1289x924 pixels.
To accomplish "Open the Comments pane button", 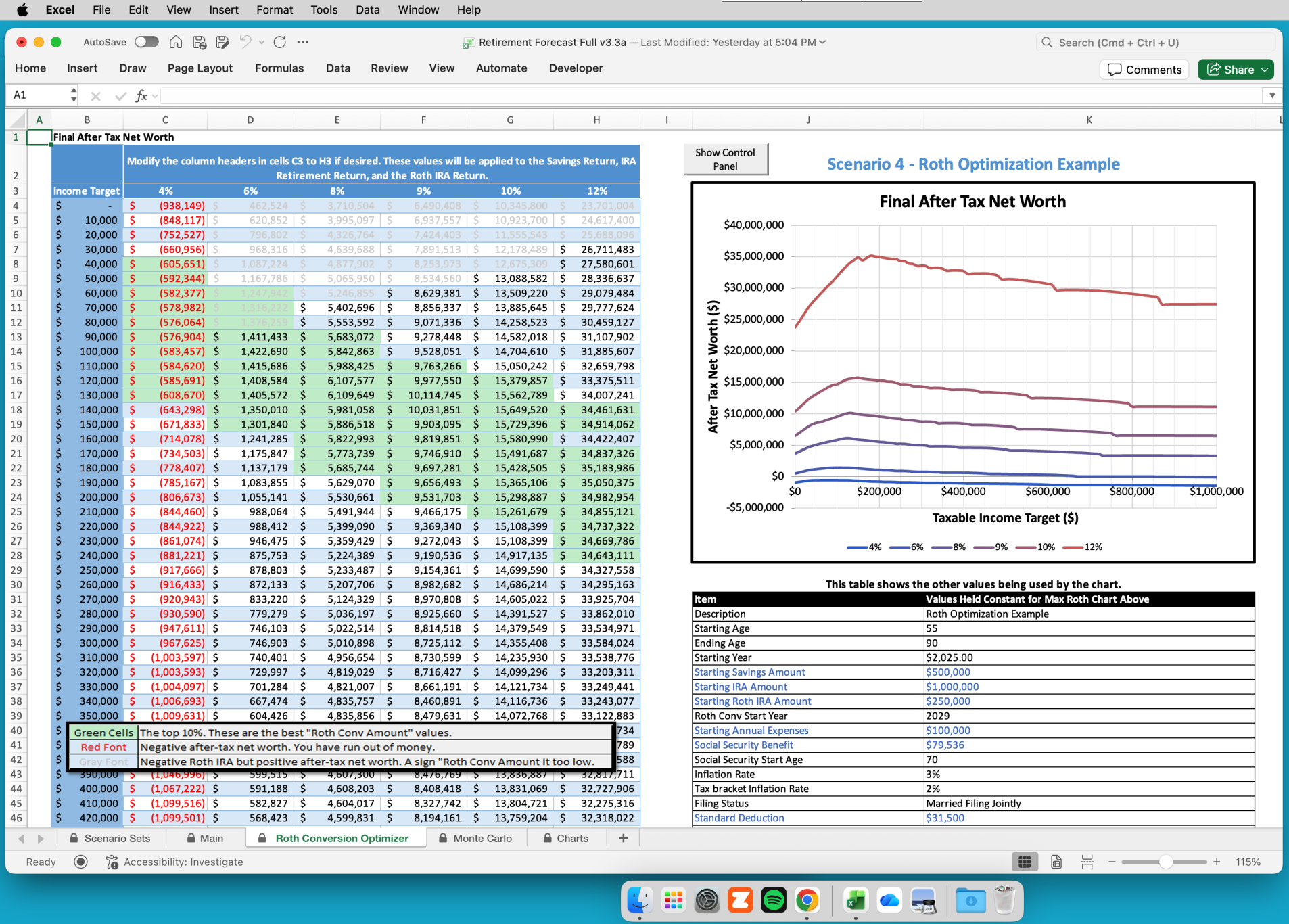I will (1144, 70).
